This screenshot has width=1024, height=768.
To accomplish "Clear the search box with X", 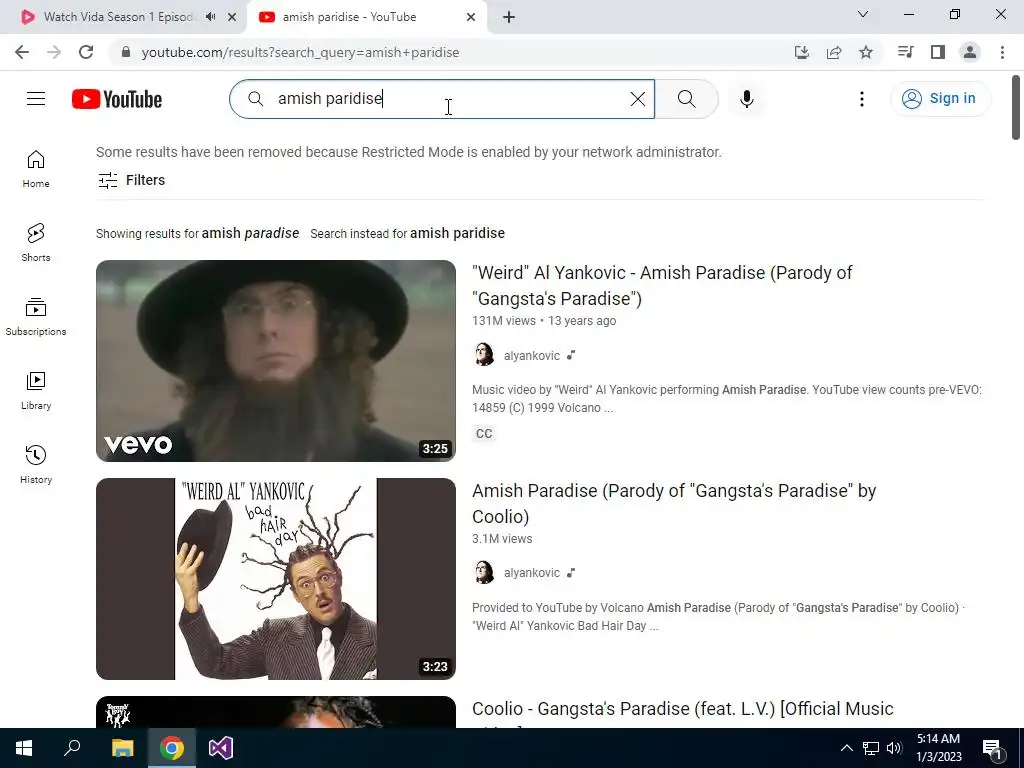I will pyautogui.click(x=637, y=99).
